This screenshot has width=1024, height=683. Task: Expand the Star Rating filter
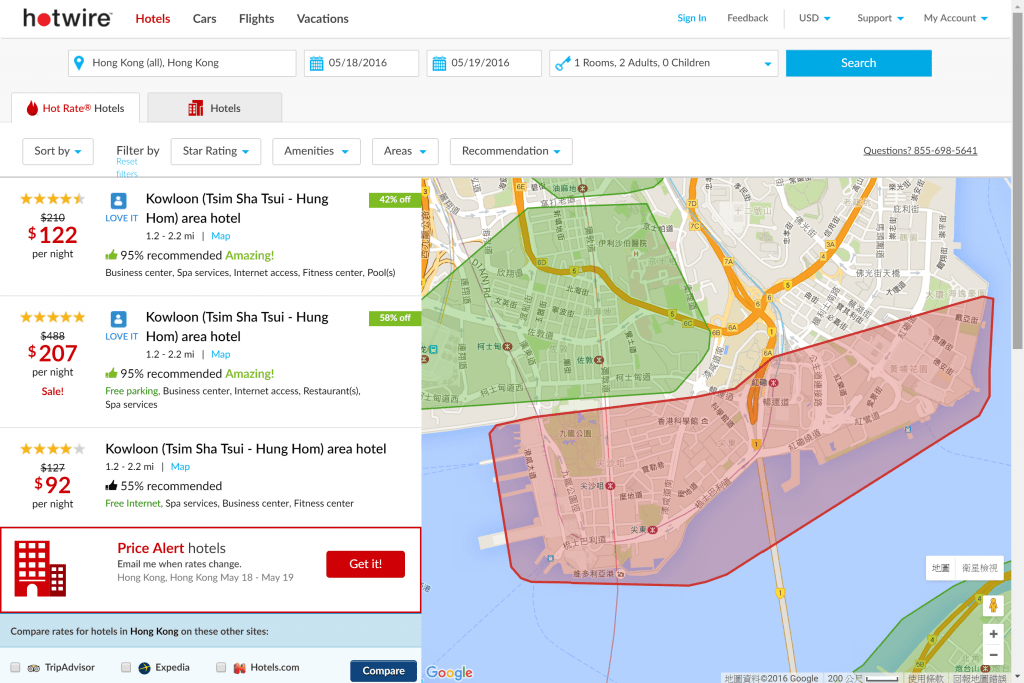216,151
